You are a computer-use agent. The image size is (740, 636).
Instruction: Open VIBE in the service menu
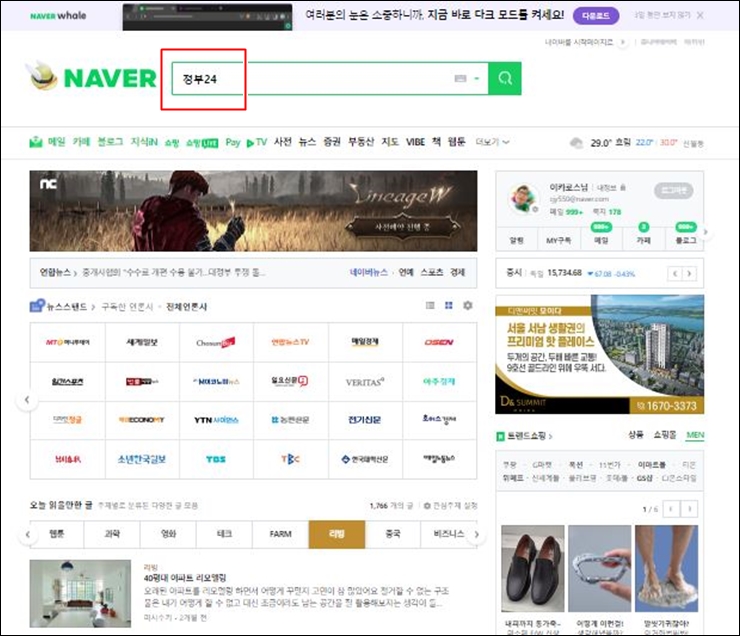pyautogui.click(x=415, y=142)
